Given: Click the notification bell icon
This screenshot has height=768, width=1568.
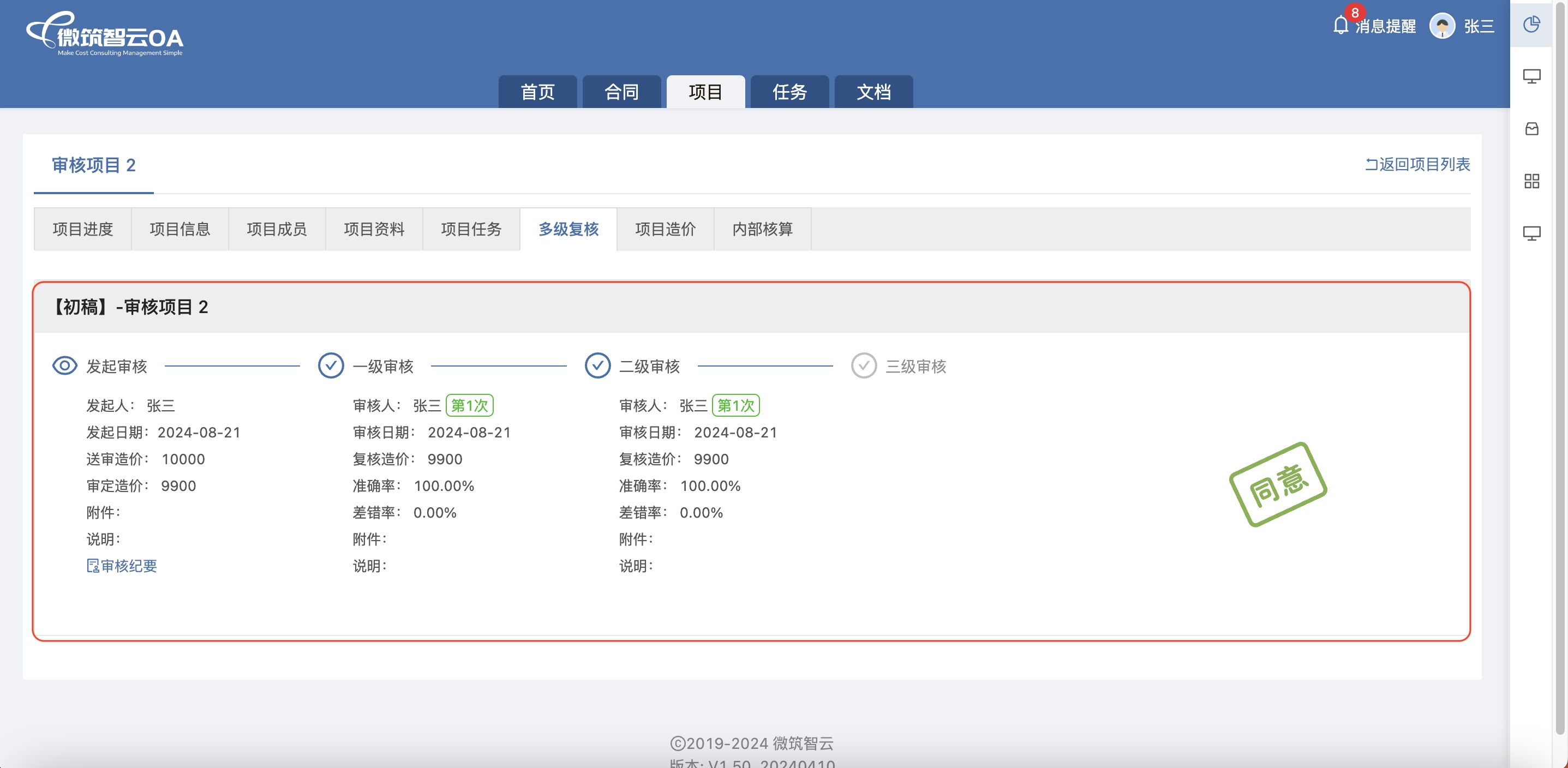Looking at the screenshot, I should 1340,26.
